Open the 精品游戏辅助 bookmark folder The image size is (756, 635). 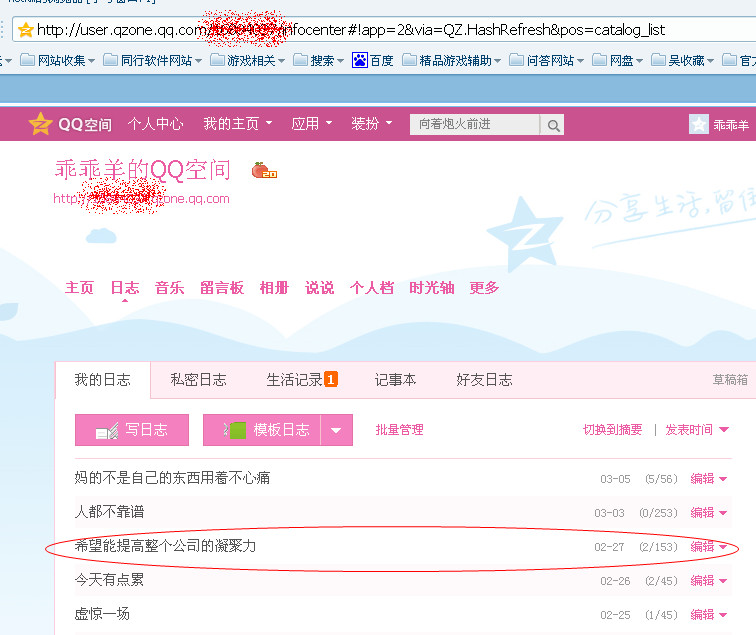[x=451, y=61]
